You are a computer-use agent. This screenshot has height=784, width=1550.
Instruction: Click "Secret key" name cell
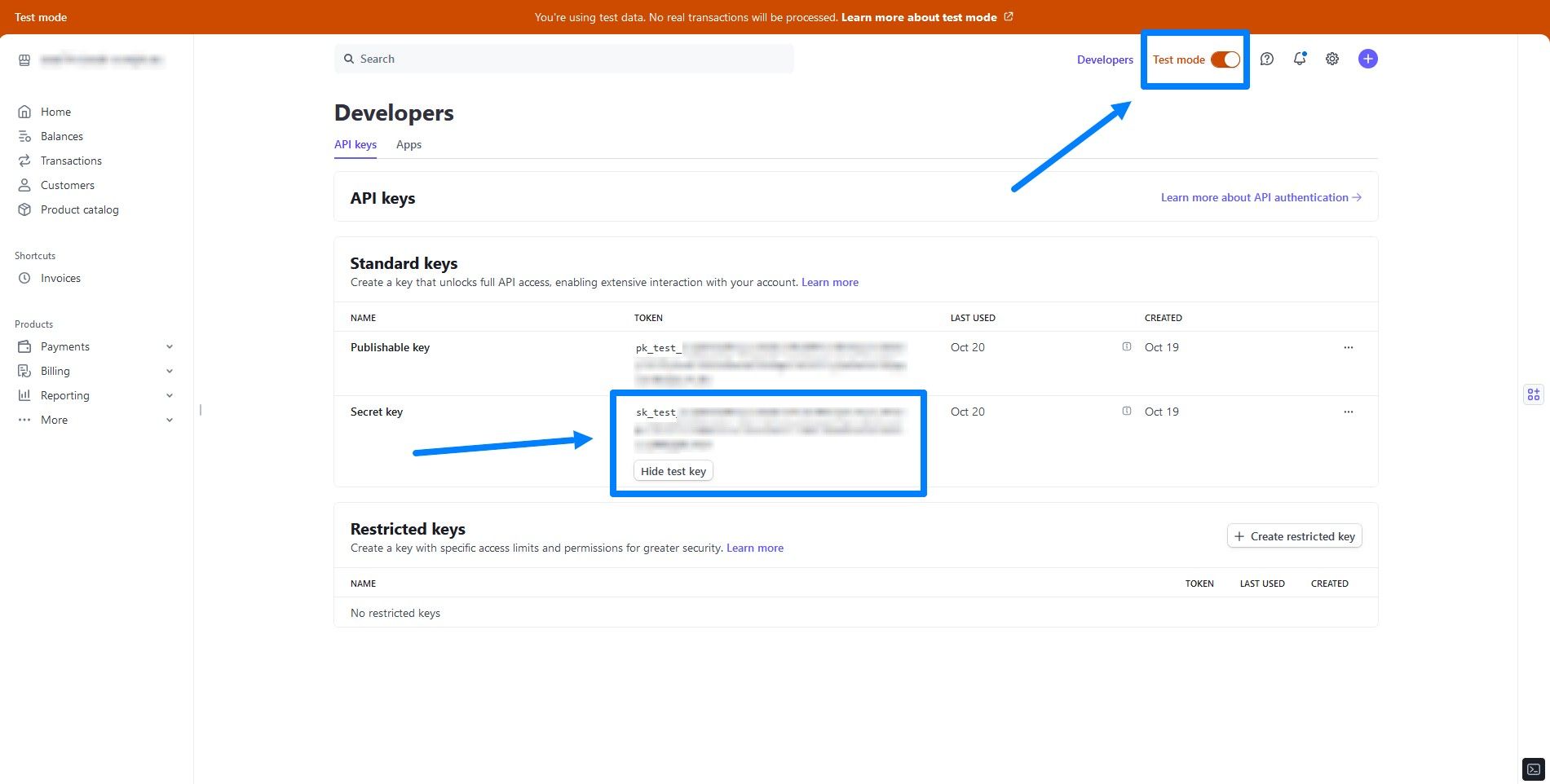click(x=377, y=412)
